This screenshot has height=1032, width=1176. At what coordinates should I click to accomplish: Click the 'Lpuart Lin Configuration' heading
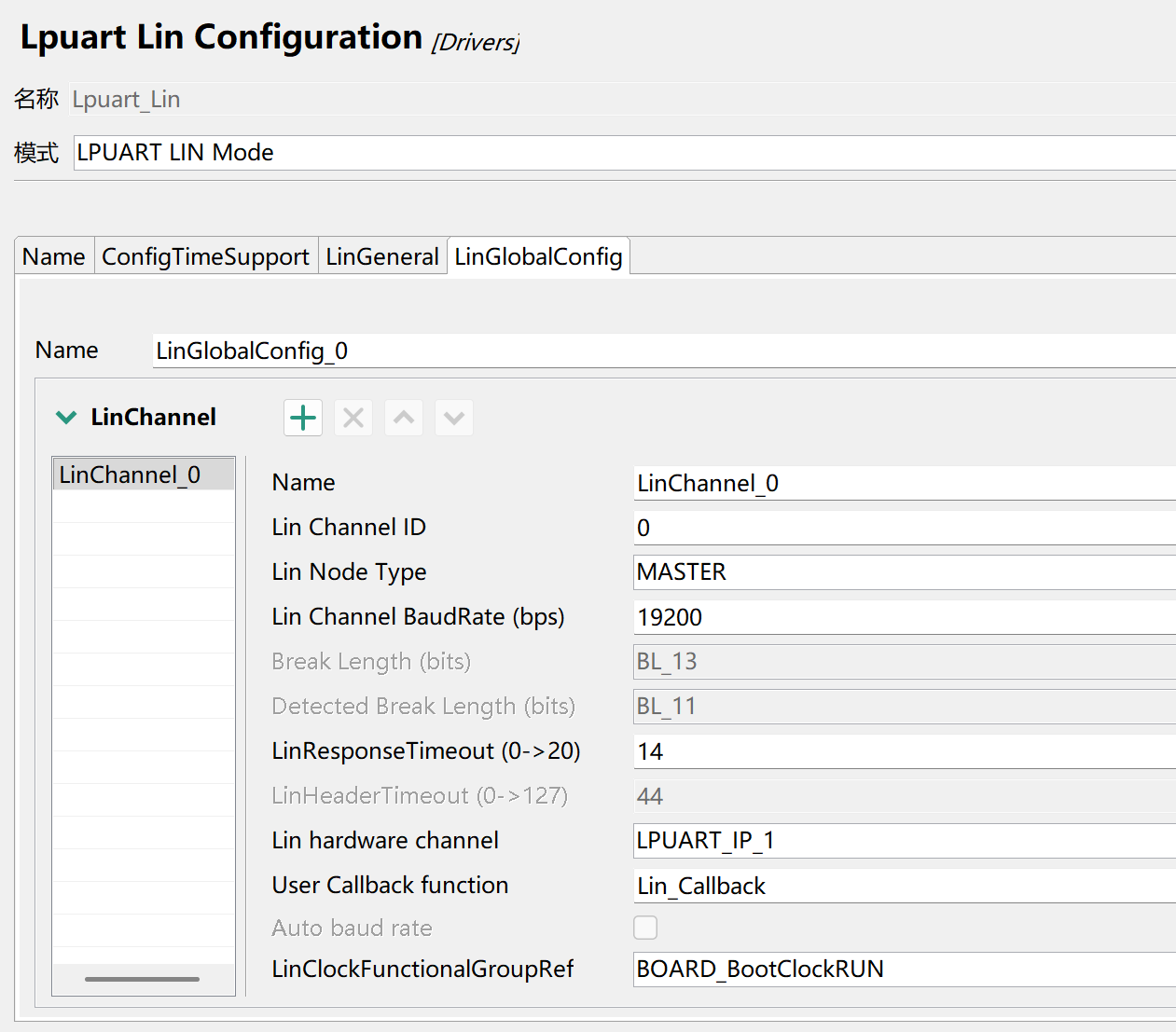(221, 37)
